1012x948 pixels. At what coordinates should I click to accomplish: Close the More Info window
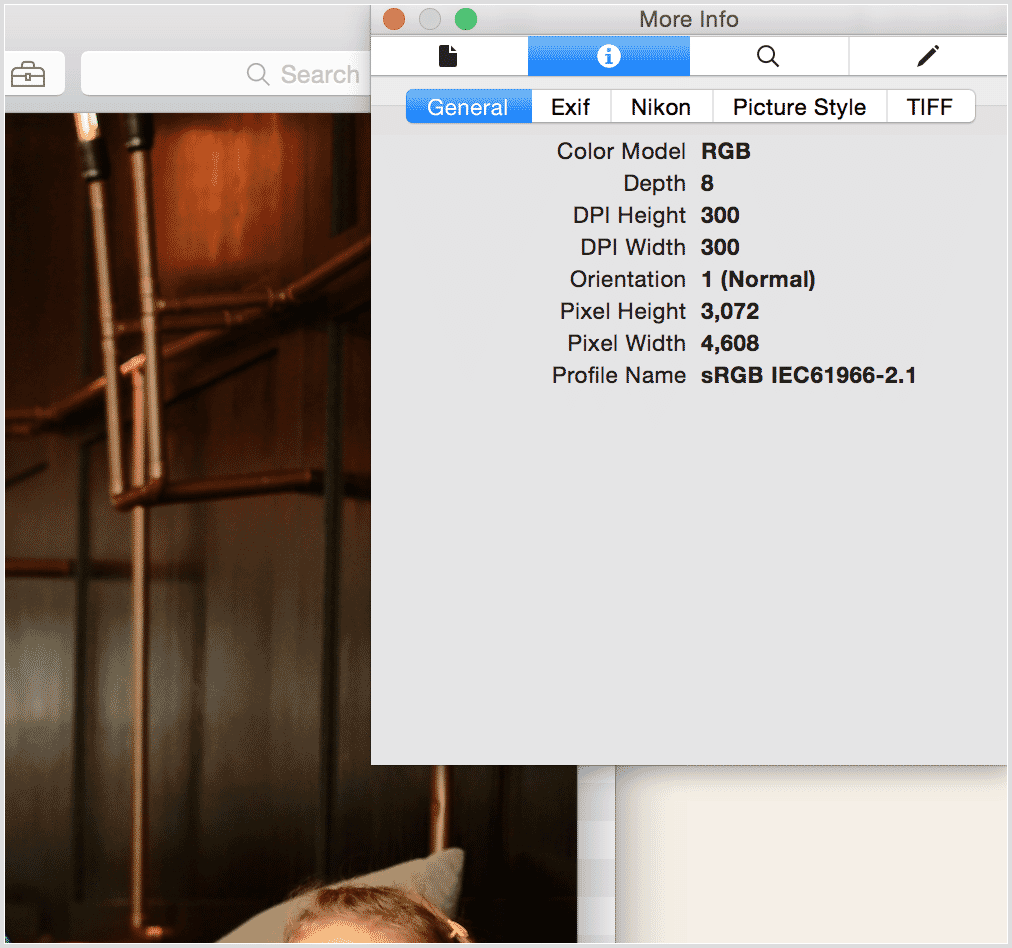(x=394, y=19)
